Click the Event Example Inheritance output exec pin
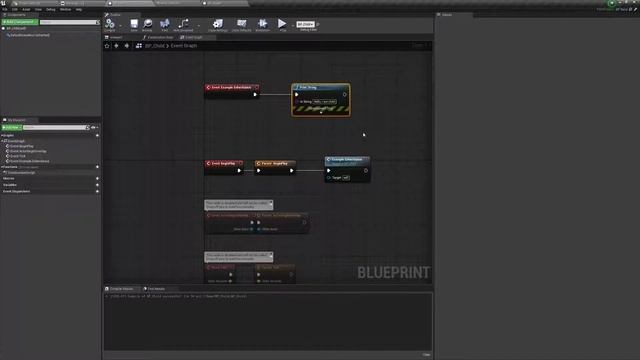 coord(255,95)
